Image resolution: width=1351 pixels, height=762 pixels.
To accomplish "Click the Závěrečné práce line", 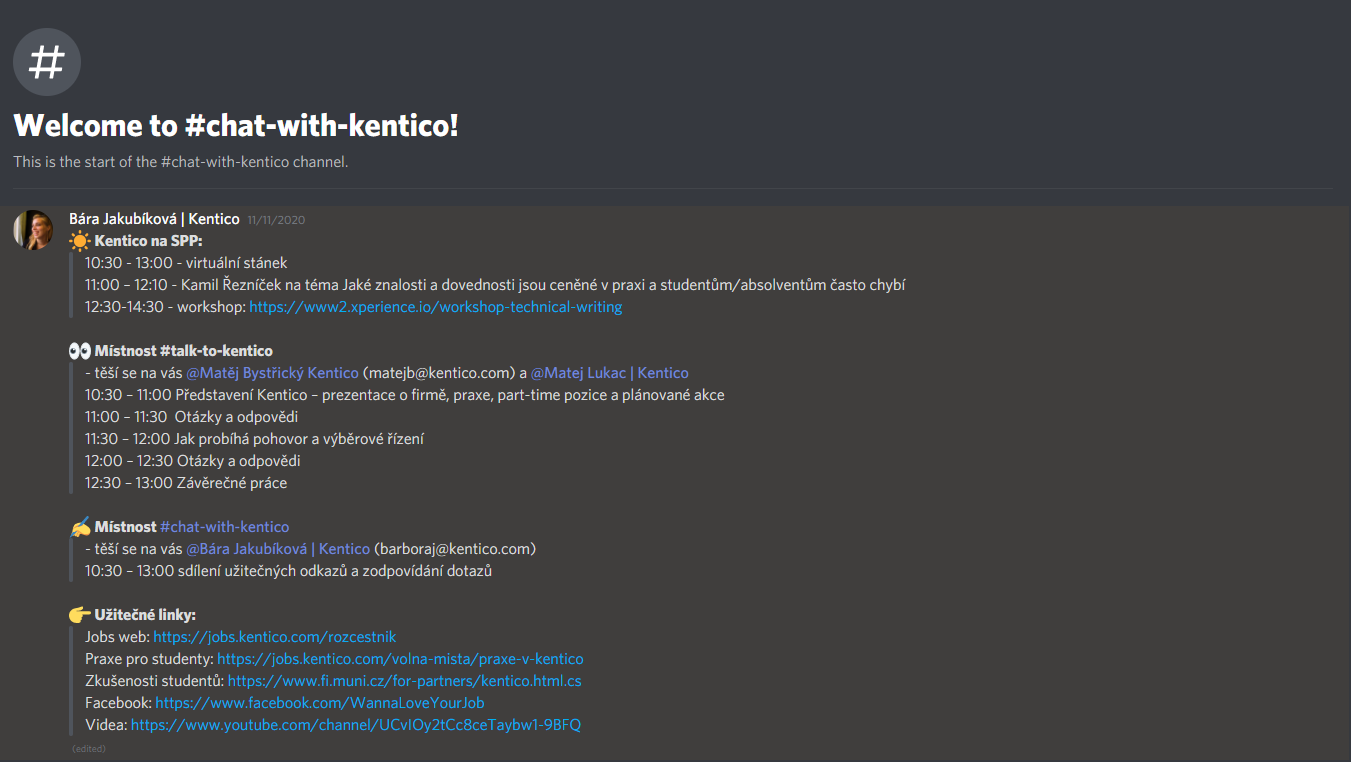I will point(186,483).
